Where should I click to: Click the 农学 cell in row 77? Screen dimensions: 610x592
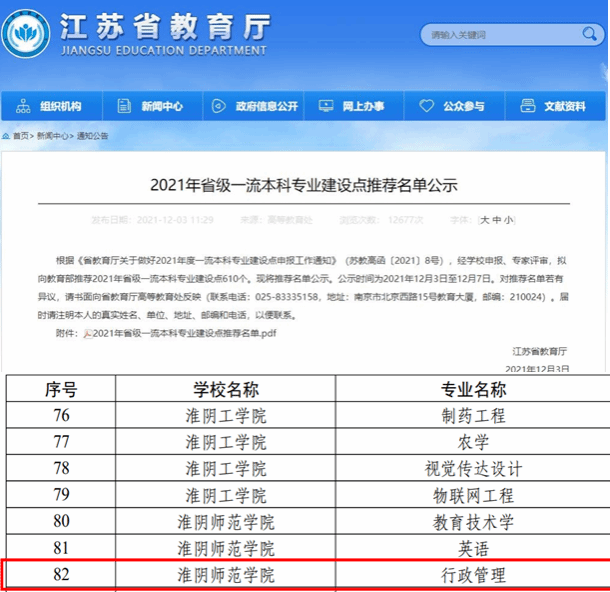point(473,442)
